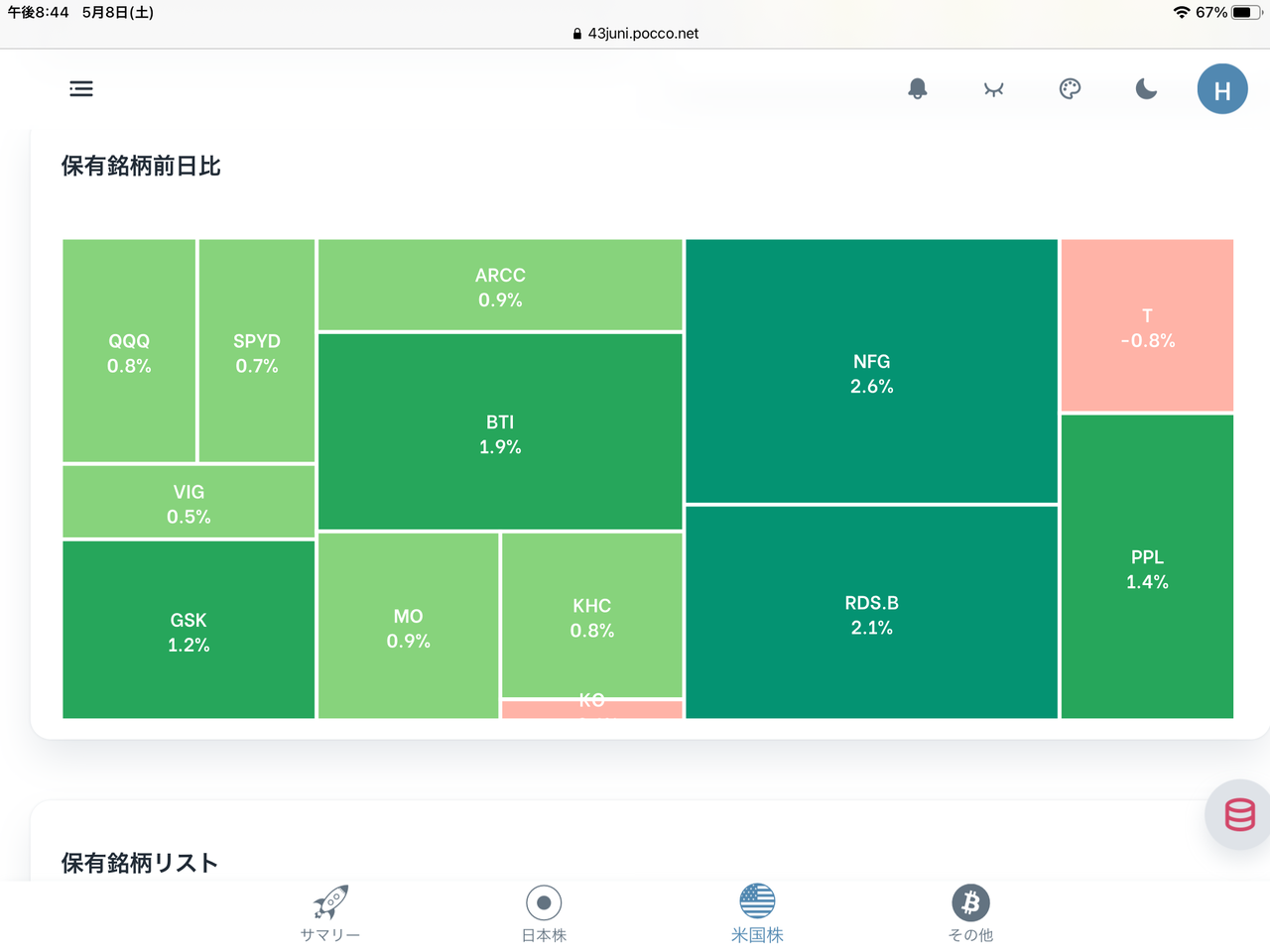The height and width of the screenshot is (952, 1270).
Task: Open the その他 bitcoin tab
Action: tap(970, 912)
